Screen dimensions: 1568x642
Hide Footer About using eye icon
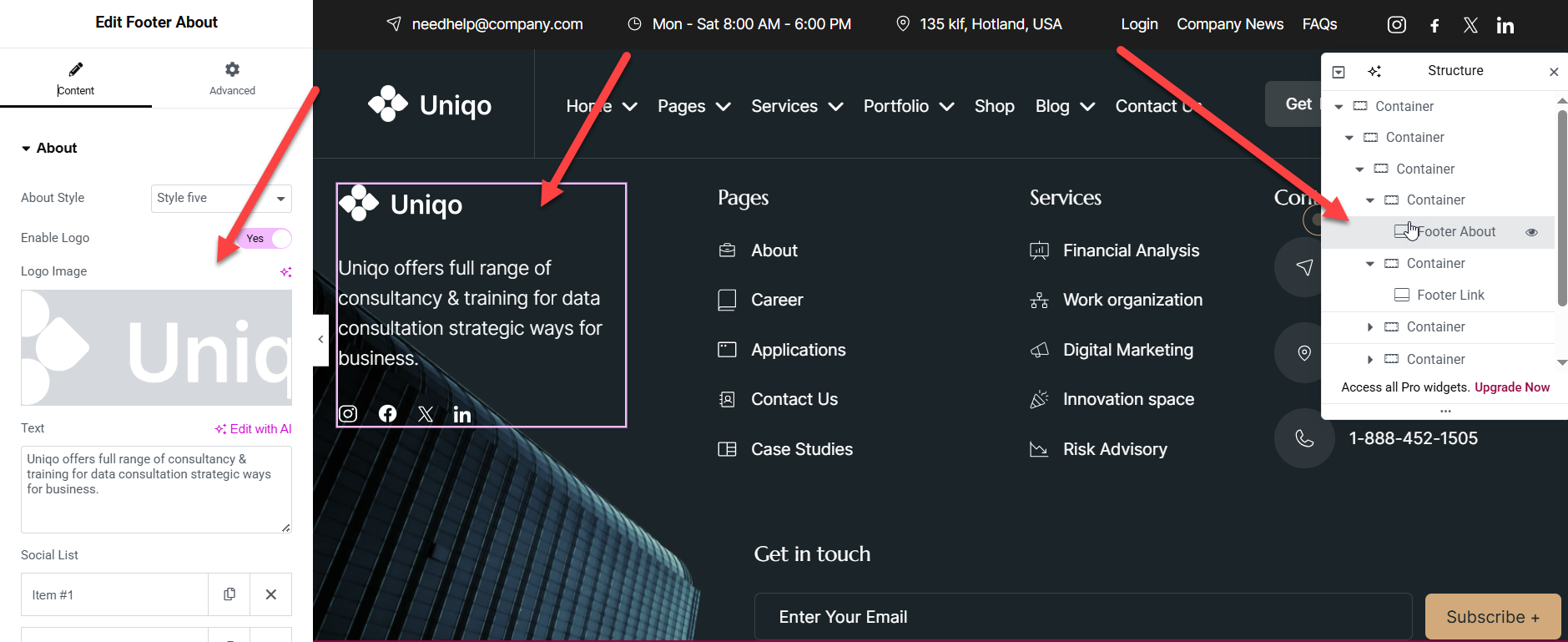[1531, 232]
